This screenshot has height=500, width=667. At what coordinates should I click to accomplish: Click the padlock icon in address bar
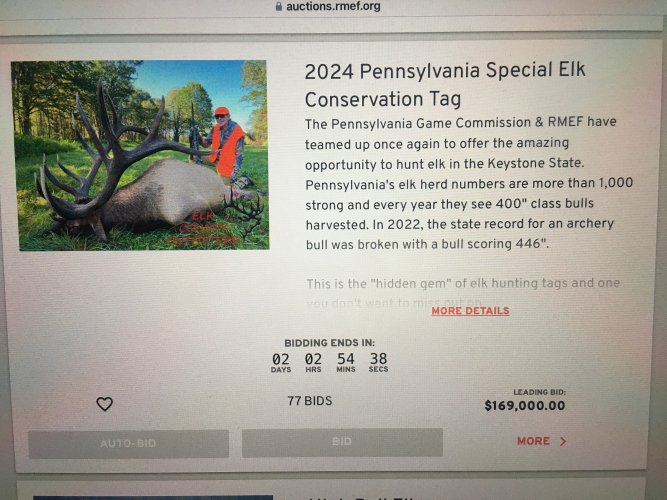pyautogui.click(x=279, y=6)
